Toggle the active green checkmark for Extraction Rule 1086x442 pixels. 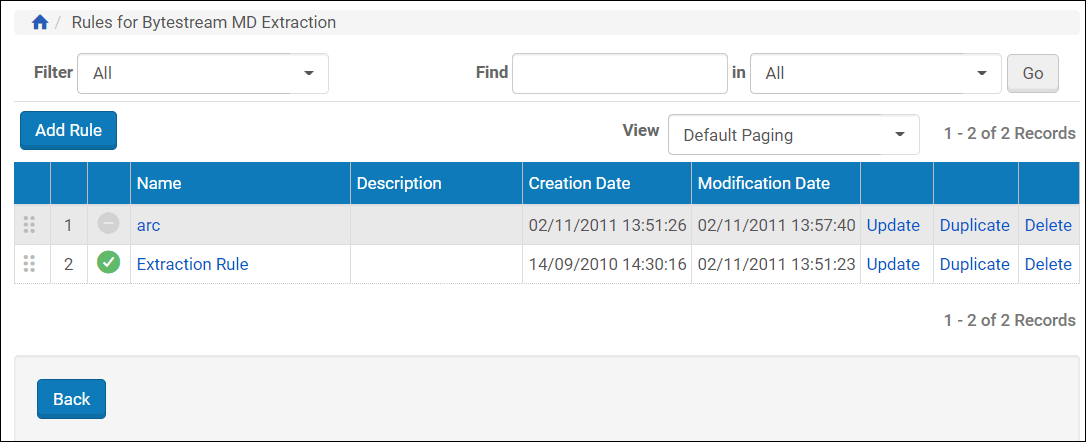point(108,264)
